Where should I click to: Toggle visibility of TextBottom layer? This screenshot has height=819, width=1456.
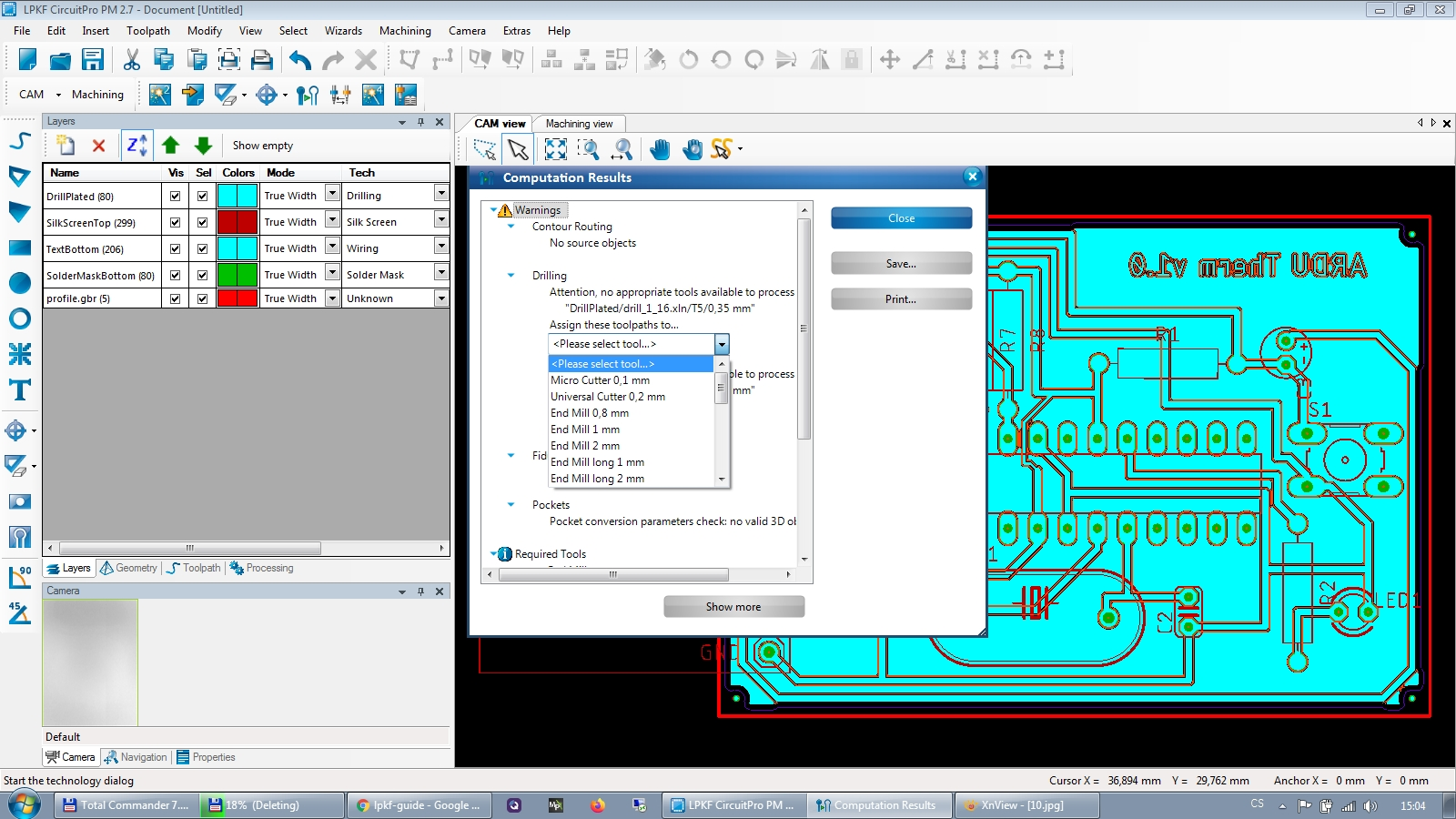click(175, 248)
